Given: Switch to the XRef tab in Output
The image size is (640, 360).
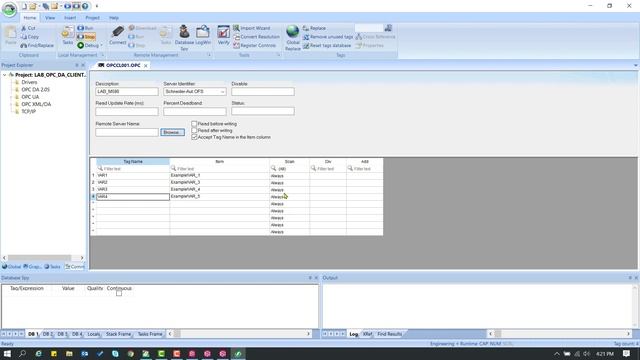Looking at the screenshot, I should click(x=367, y=334).
